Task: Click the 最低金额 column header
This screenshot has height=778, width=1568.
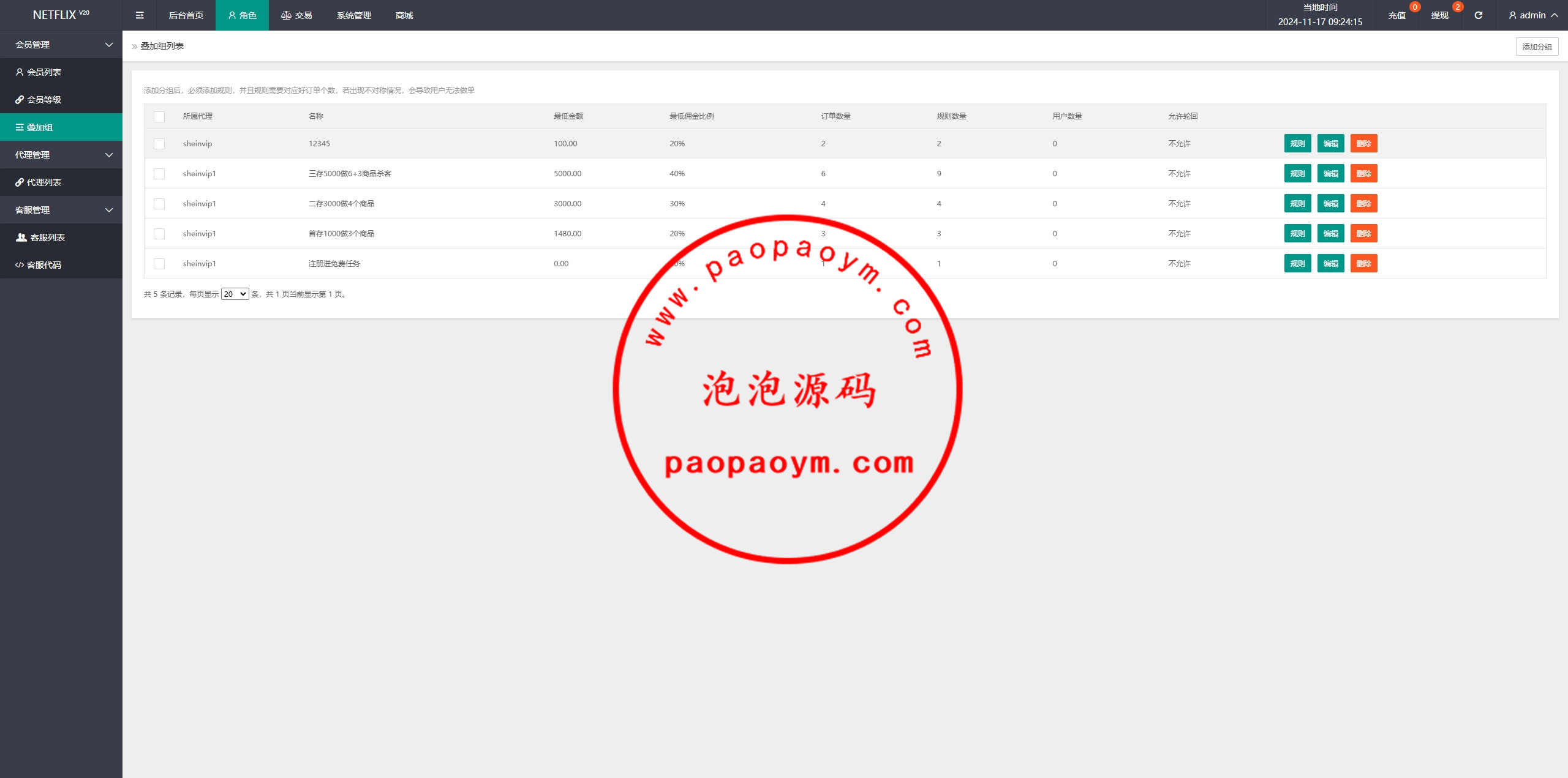Action: pos(568,116)
